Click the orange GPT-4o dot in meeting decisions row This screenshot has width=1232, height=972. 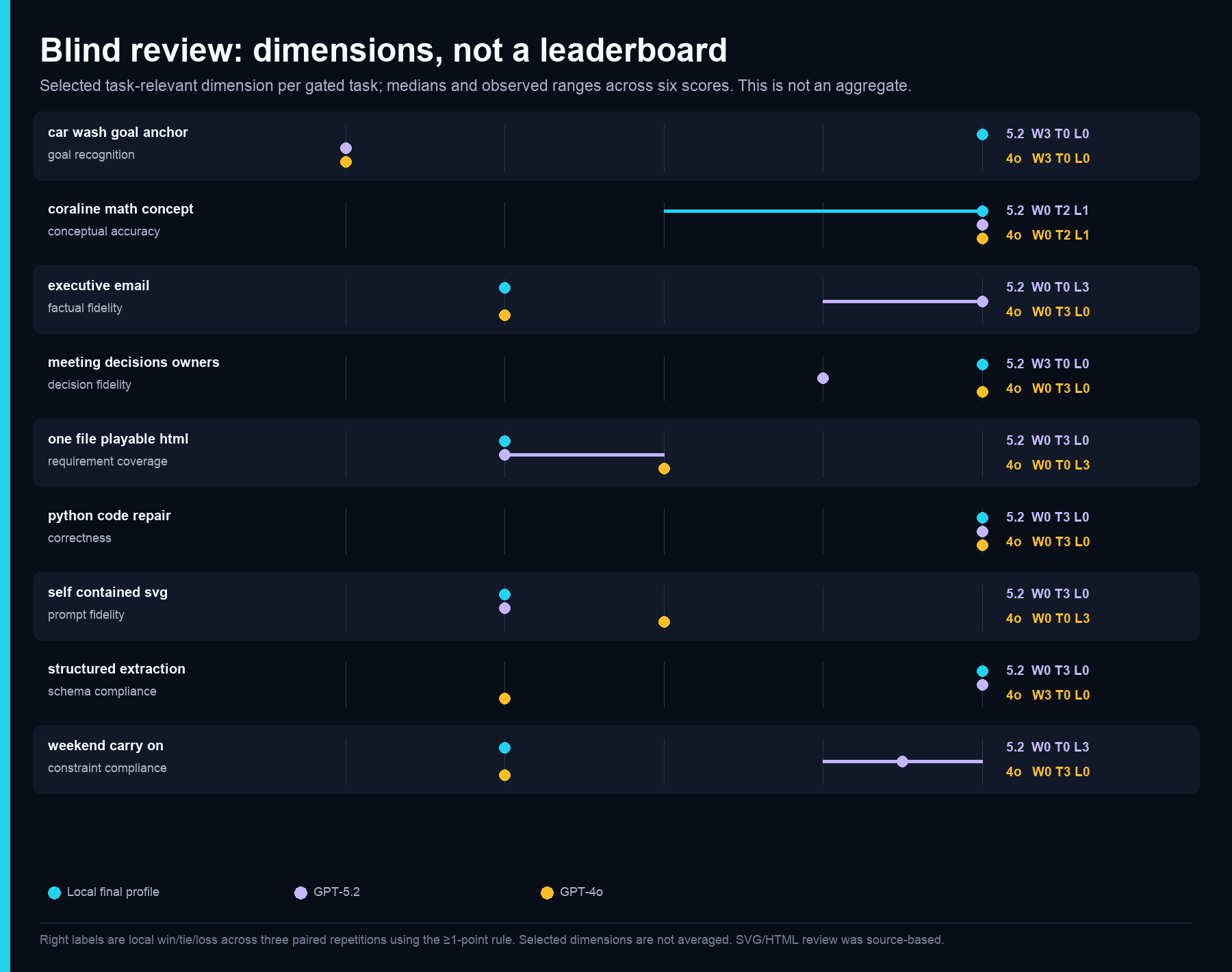click(982, 392)
